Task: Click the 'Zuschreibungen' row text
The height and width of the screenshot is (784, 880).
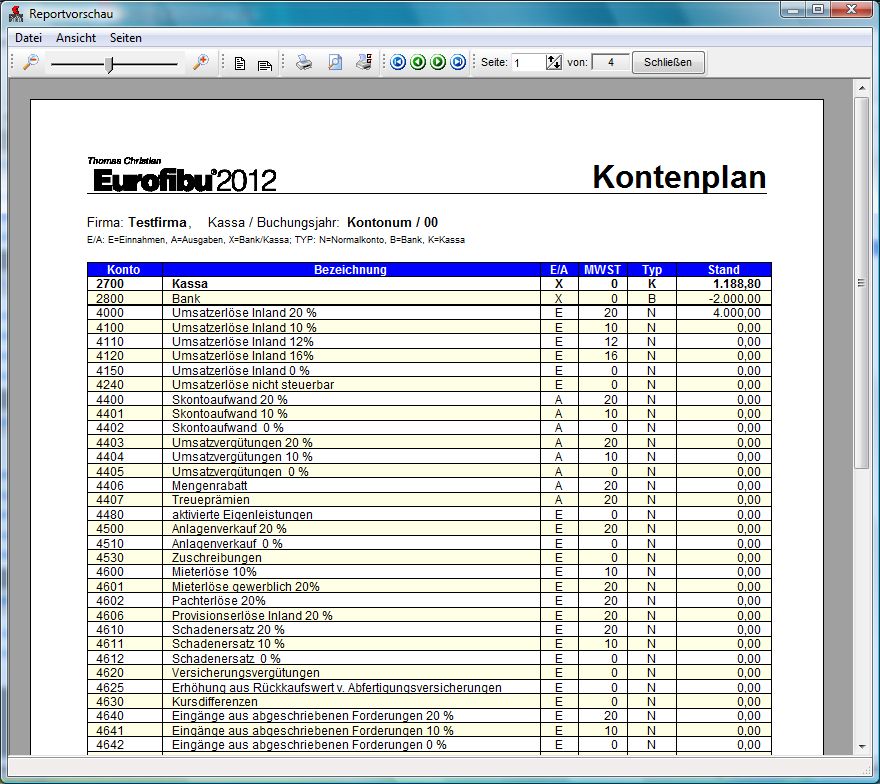Action: click(217, 558)
